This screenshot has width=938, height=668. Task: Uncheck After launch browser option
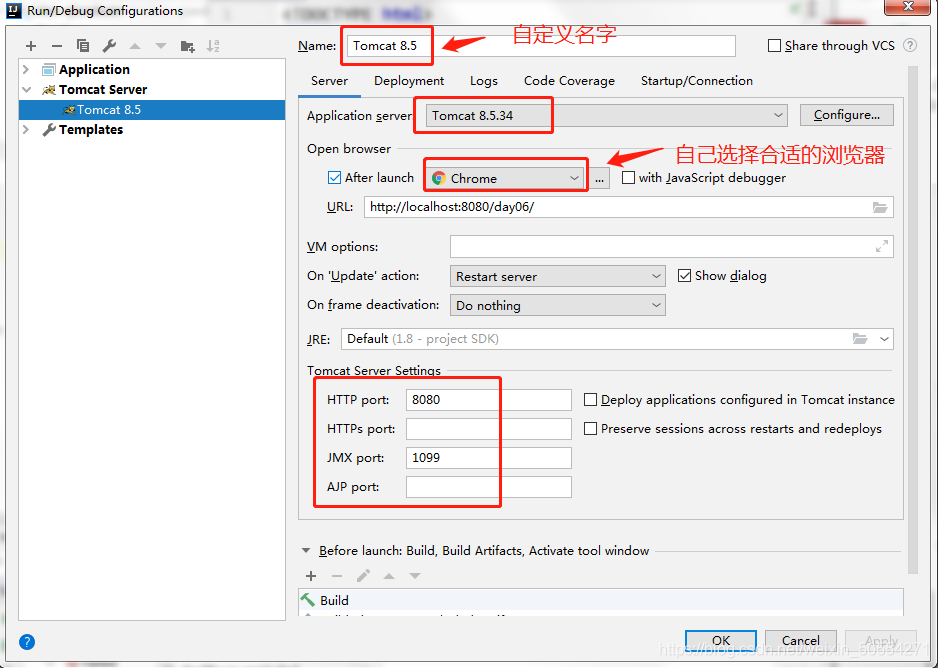click(334, 178)
